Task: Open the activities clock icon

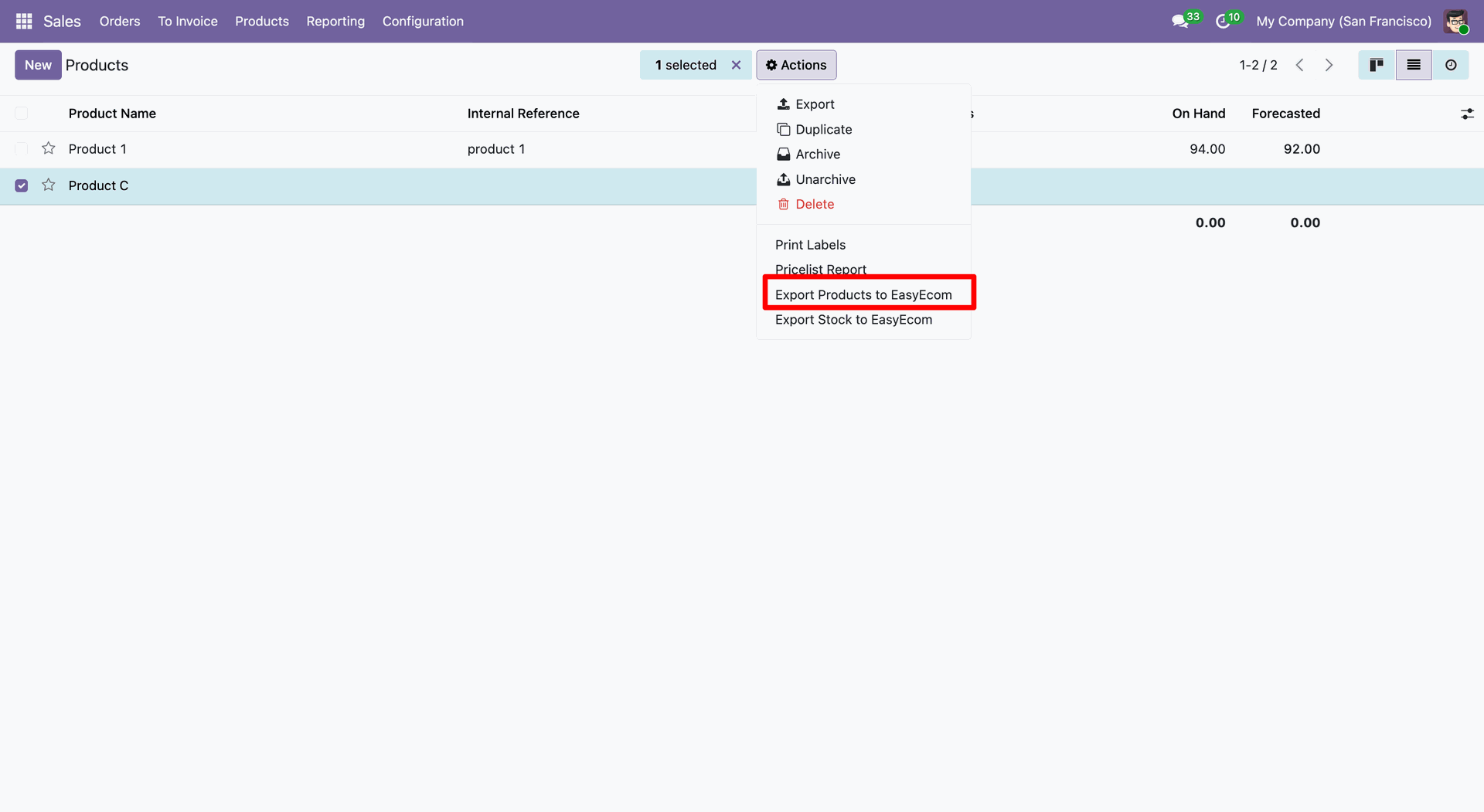Action: click(1223, 21)
